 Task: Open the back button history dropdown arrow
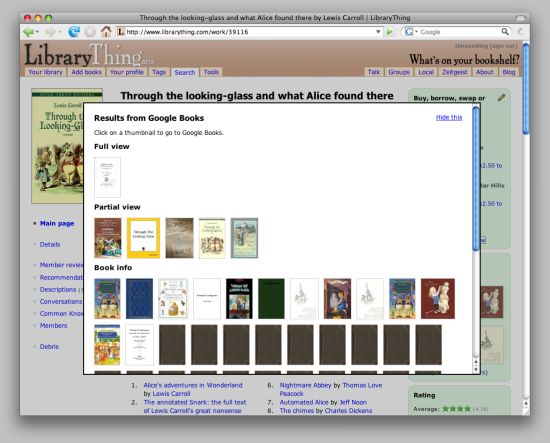tap(37, 32)
